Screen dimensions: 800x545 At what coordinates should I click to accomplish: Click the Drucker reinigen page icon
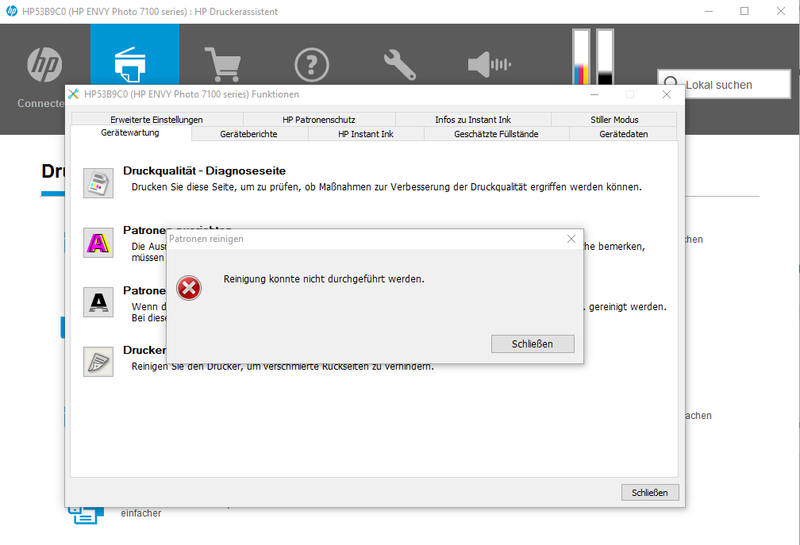click(98, 362)
